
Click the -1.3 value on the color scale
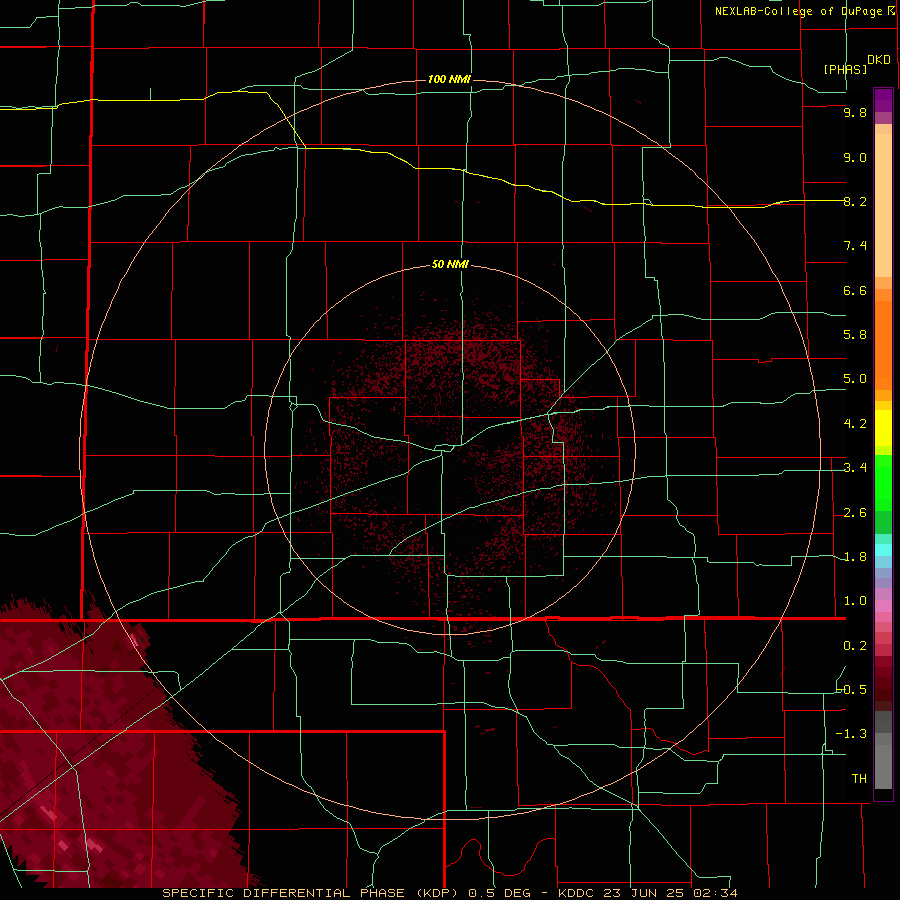(851, 734)
